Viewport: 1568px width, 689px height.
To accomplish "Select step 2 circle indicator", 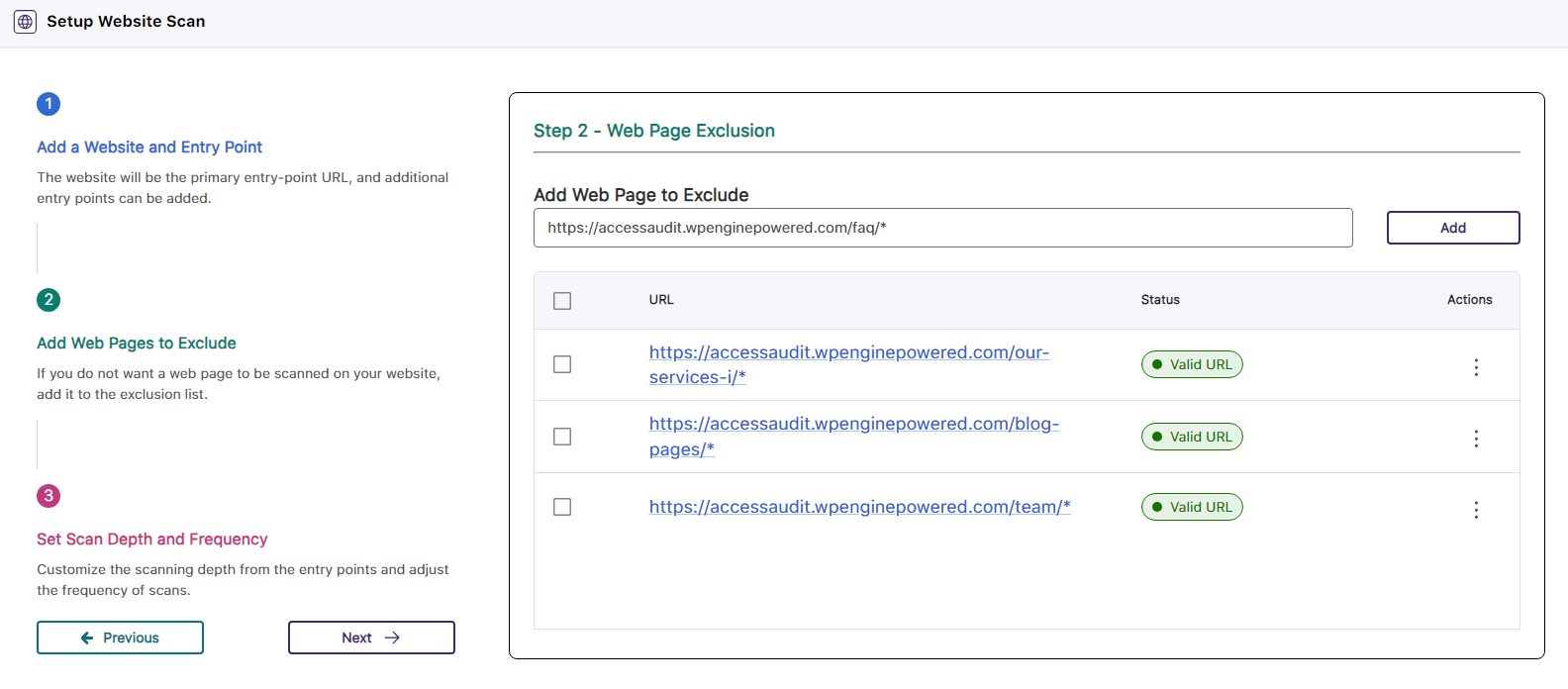I will 49,300.
